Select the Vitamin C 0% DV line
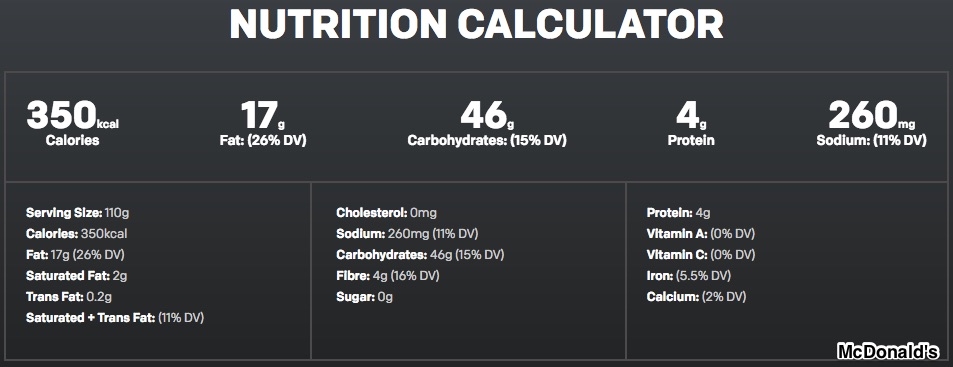The width and height of the screenshot is (953, 367). pos(701,255)
